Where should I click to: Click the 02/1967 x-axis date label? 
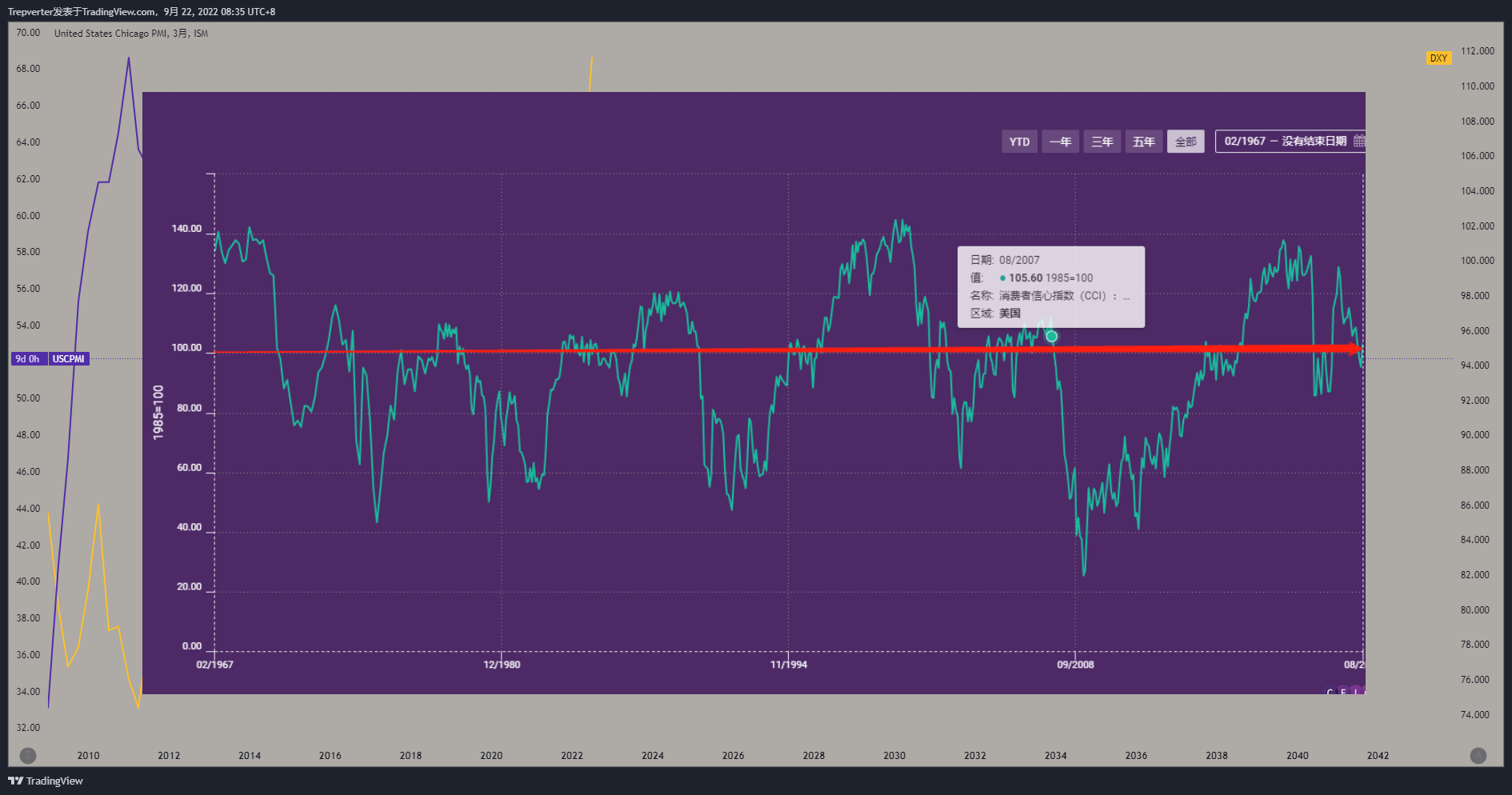pos(215,665)
